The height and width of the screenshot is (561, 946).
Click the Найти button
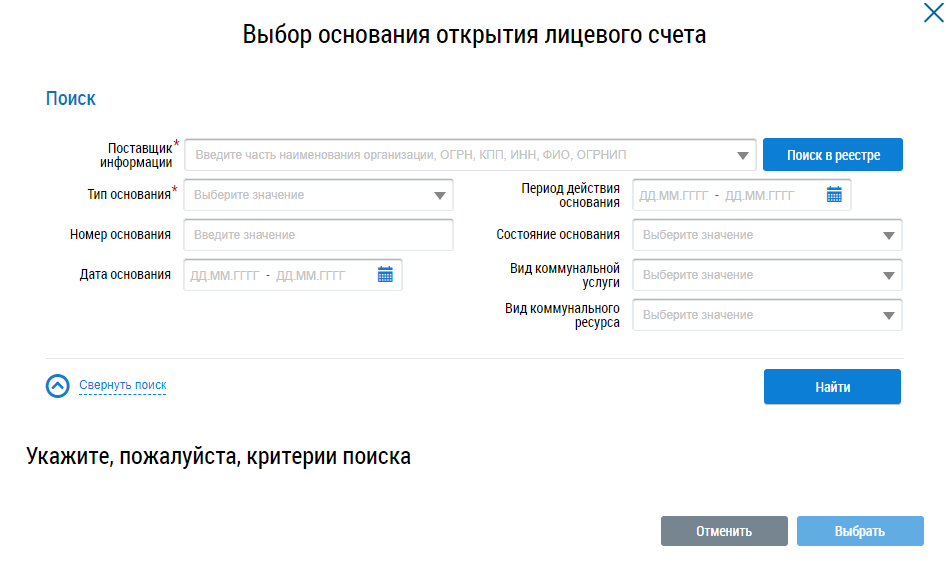point(832,387)
